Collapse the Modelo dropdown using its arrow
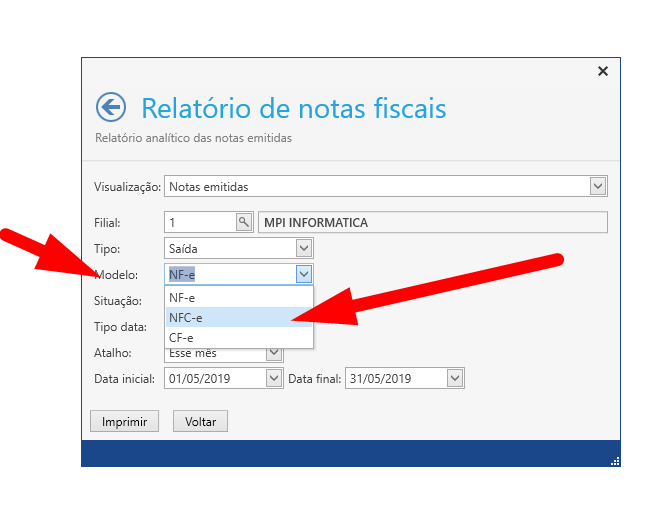The image size is (664, 517). [304, 274]
